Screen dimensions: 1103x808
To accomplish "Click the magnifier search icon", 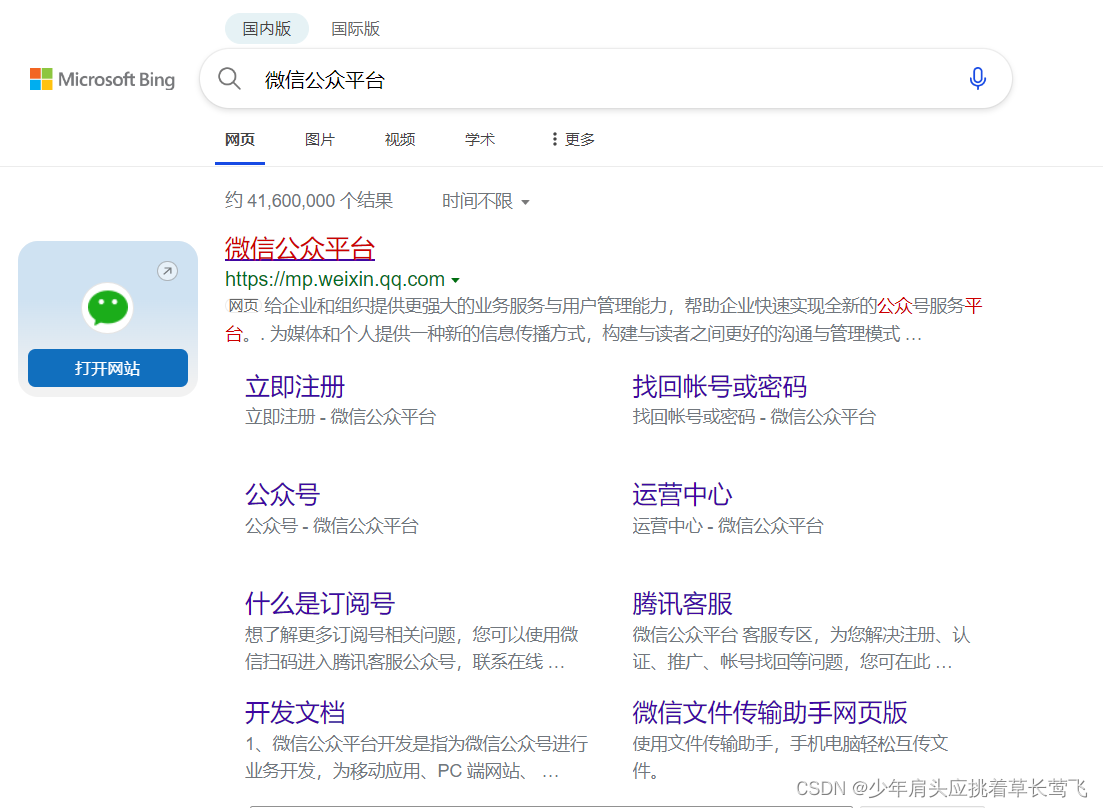I will pos(229,79).
